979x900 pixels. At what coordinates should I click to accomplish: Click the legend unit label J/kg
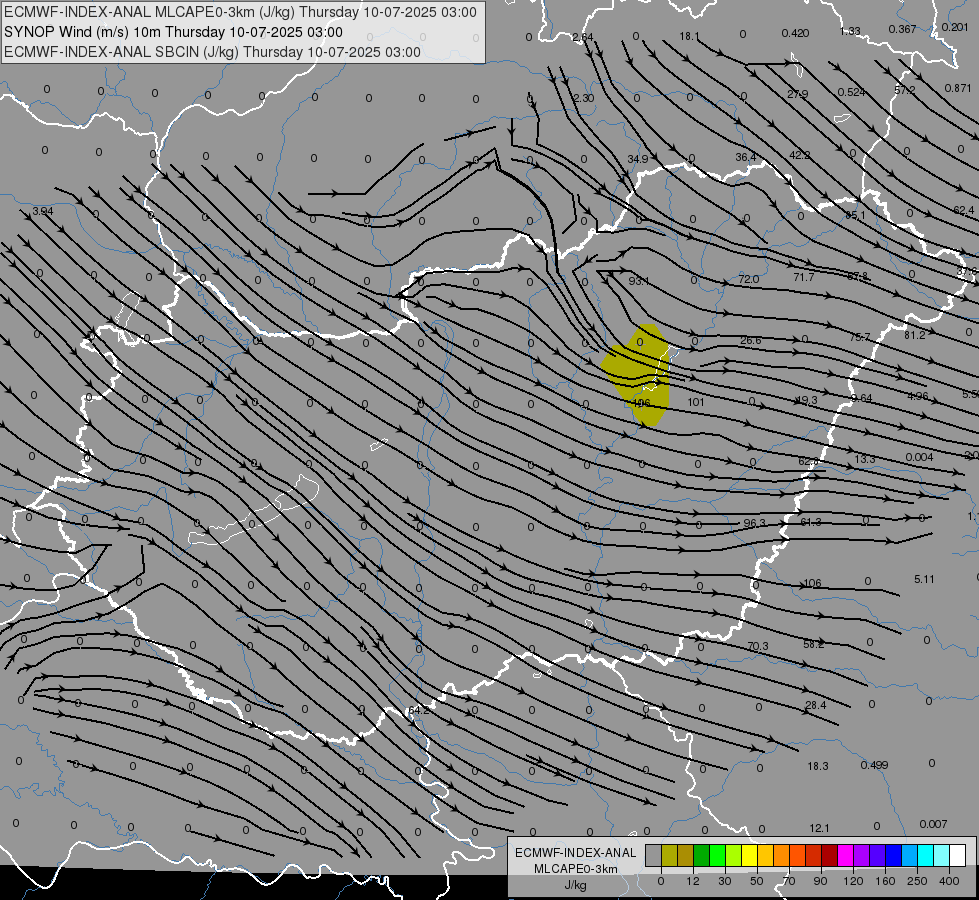pyautogui.click(x=575, y=885)
